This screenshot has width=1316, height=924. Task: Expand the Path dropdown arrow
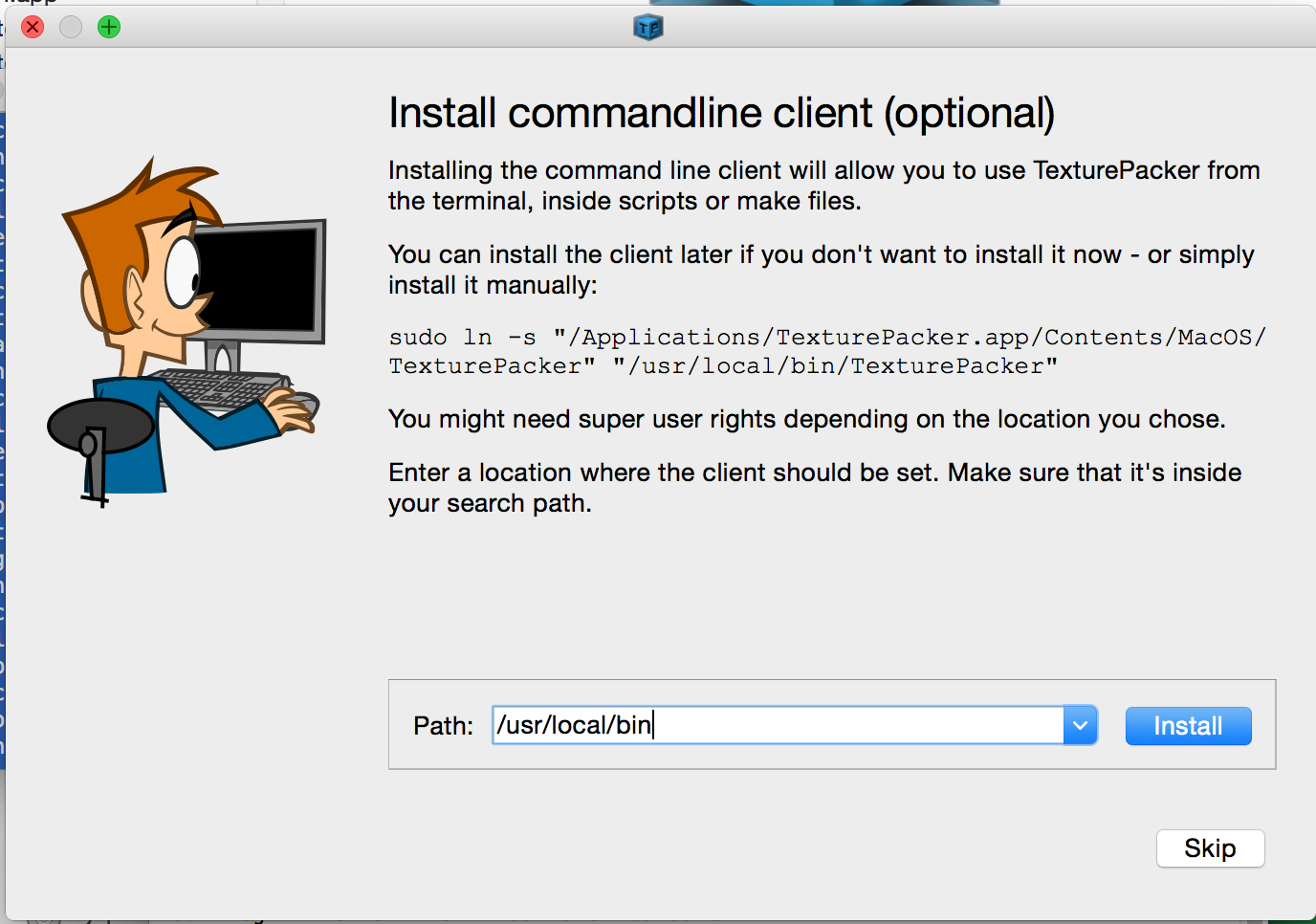1080,726
